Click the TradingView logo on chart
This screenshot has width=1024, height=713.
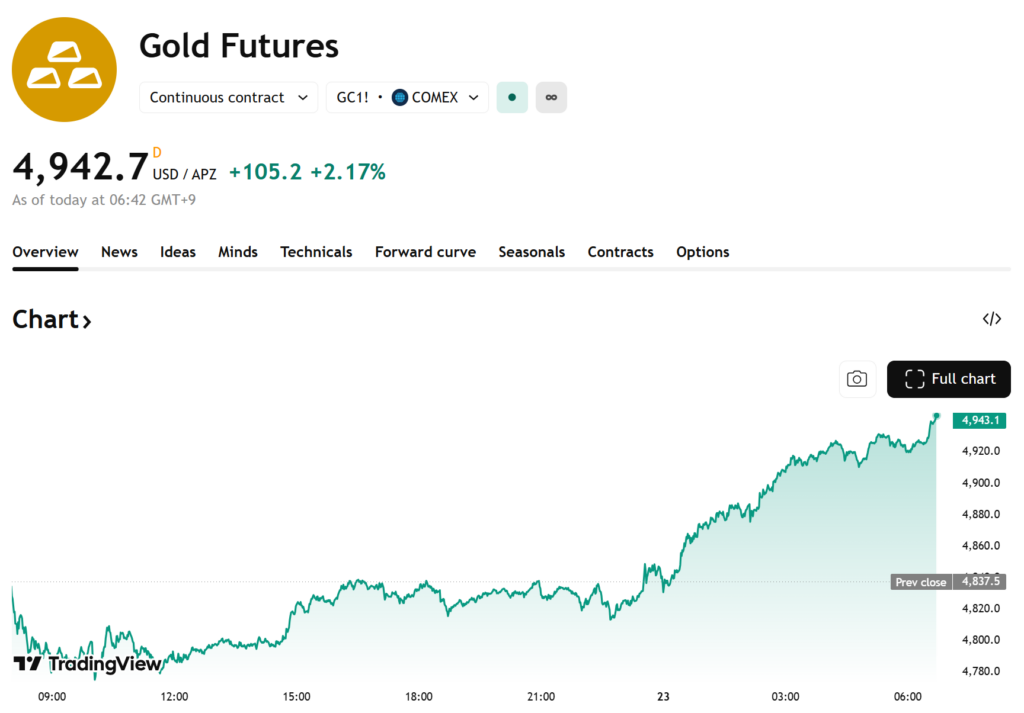[87, 664]
